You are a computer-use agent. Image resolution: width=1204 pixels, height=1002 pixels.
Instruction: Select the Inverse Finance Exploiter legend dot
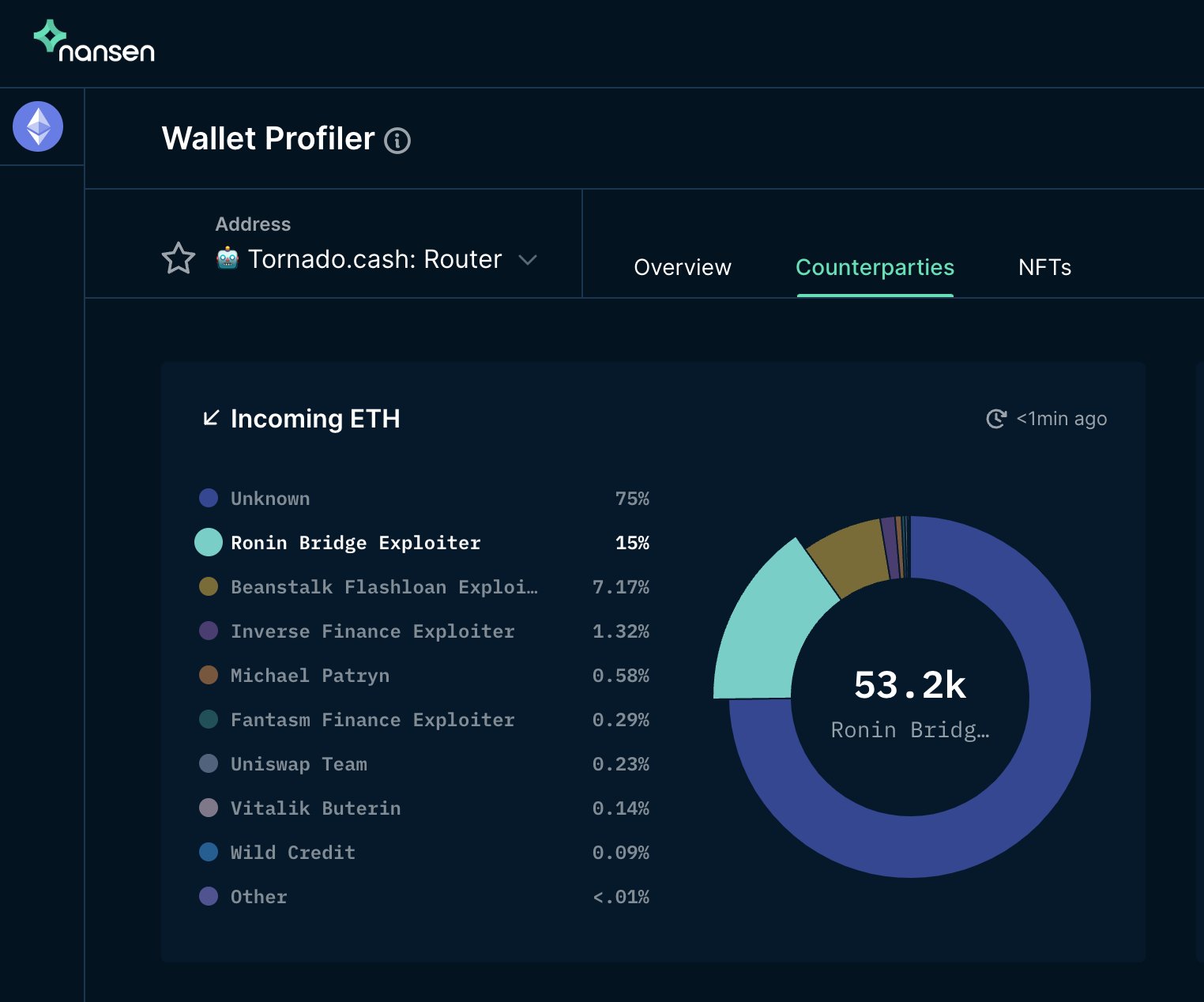coord(209,631)
